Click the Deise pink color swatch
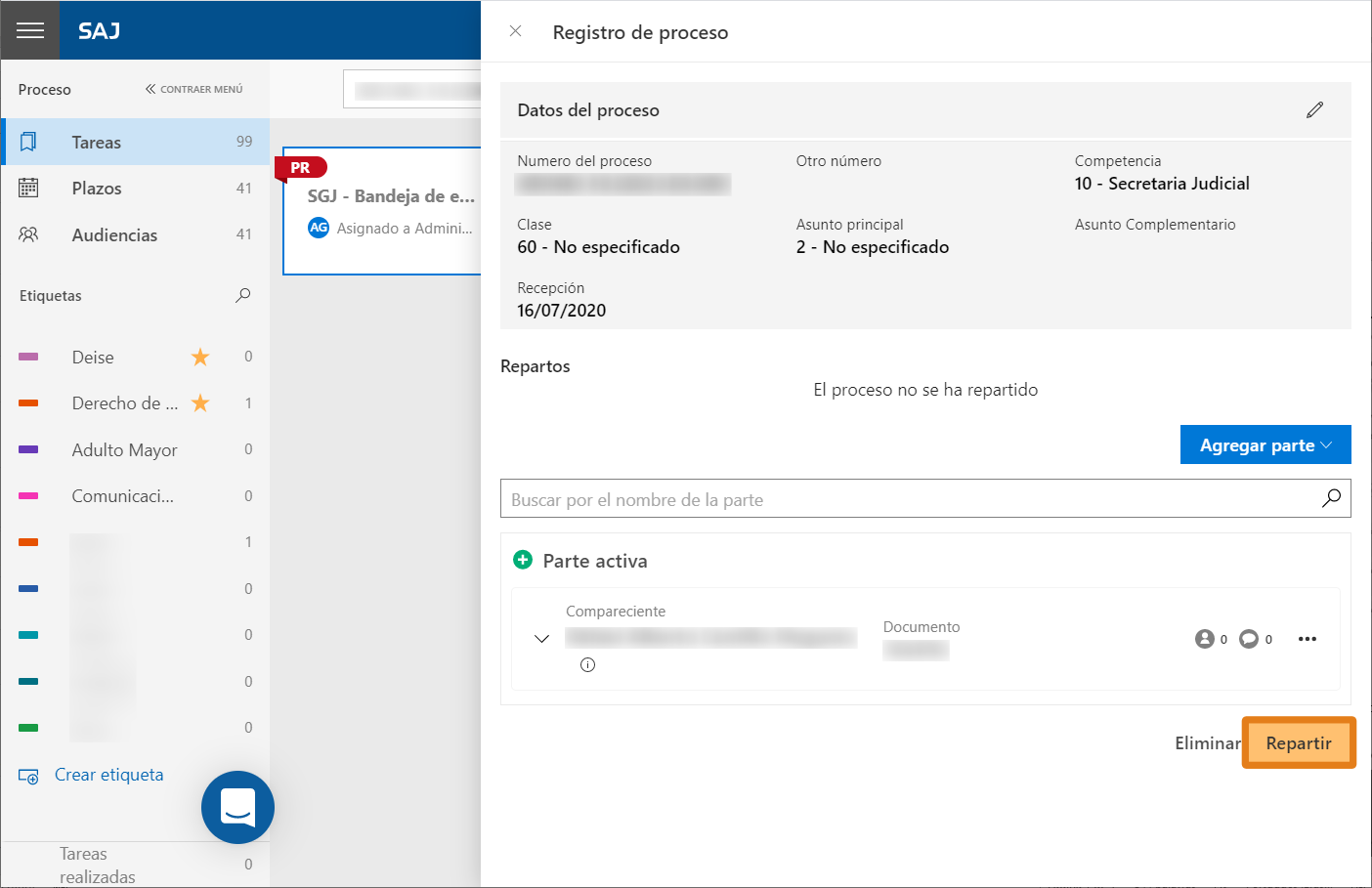Image resolution: width=1372 pixels, height=888 pixels. [x=28, y=357]
